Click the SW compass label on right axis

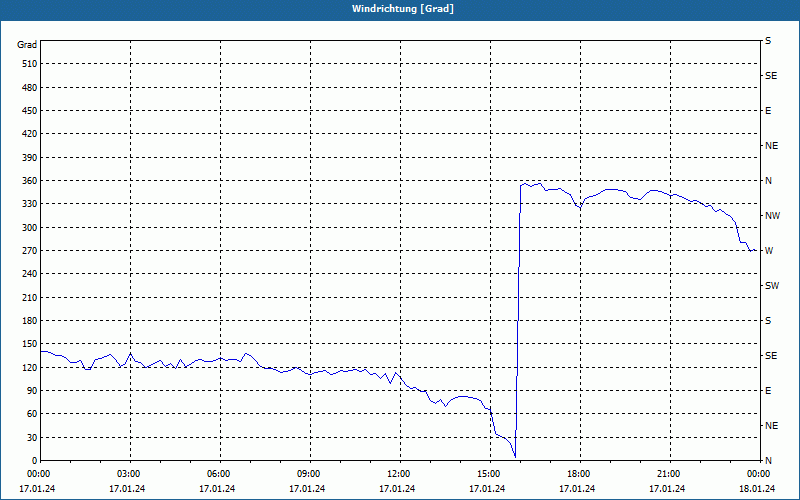pos(772,286)
